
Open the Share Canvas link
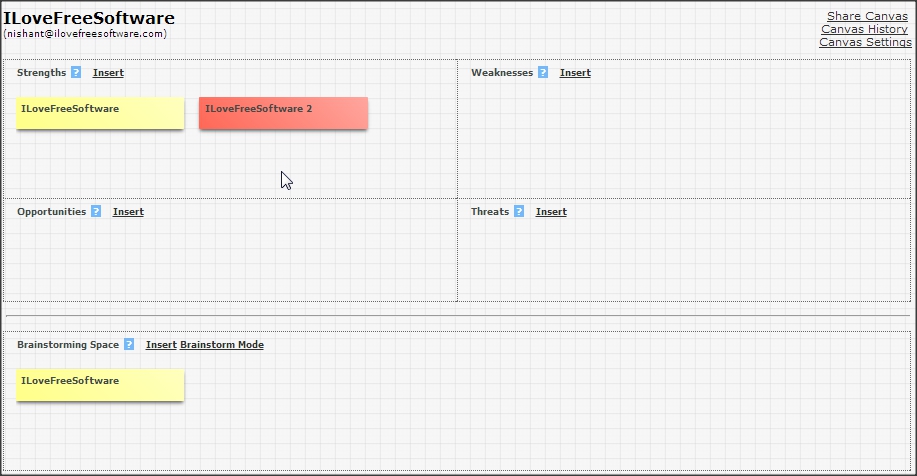pyautogui.click(x=867, y=16)
